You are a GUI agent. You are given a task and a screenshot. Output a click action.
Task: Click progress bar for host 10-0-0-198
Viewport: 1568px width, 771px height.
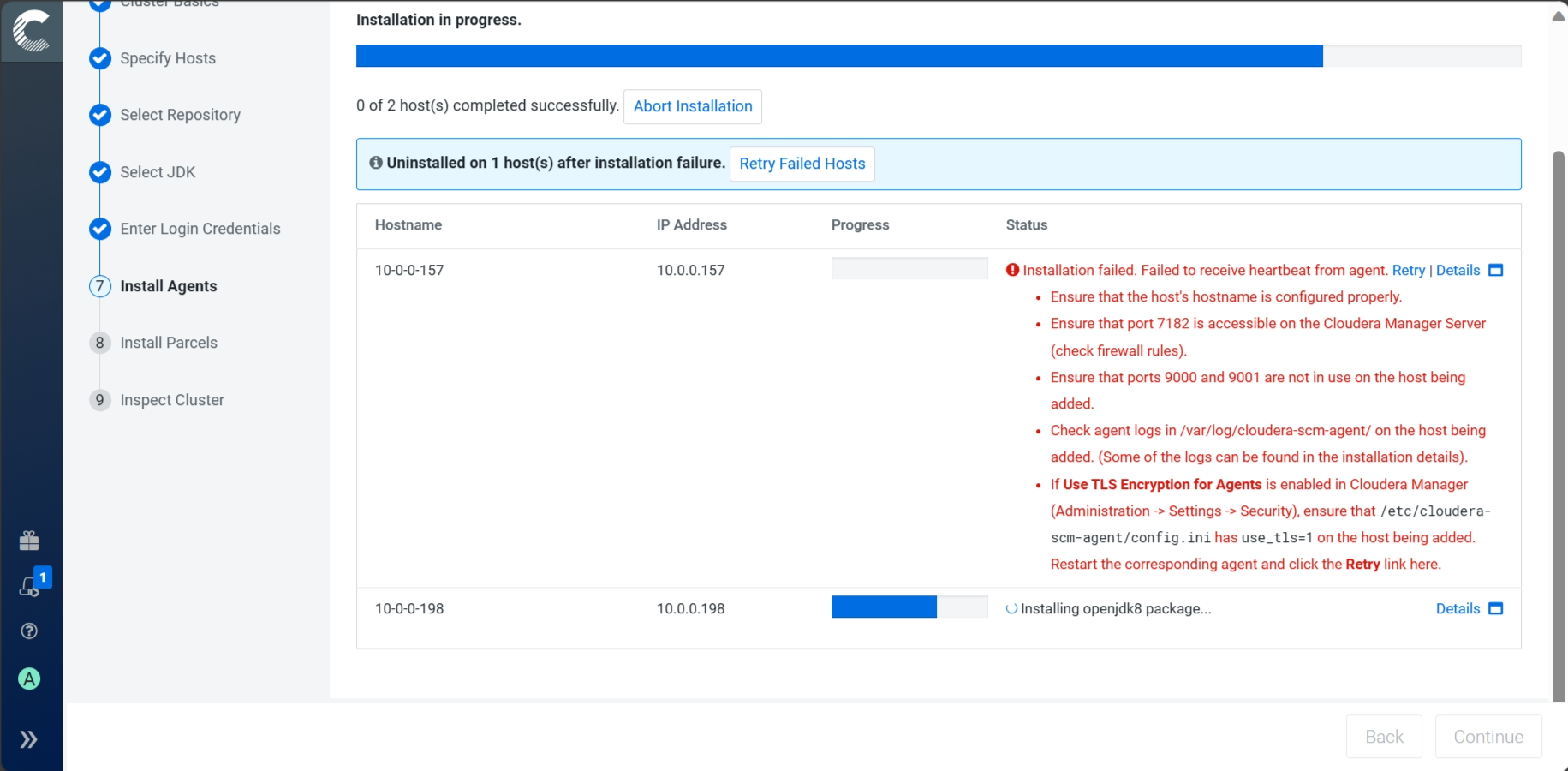[x=909, y=607]
